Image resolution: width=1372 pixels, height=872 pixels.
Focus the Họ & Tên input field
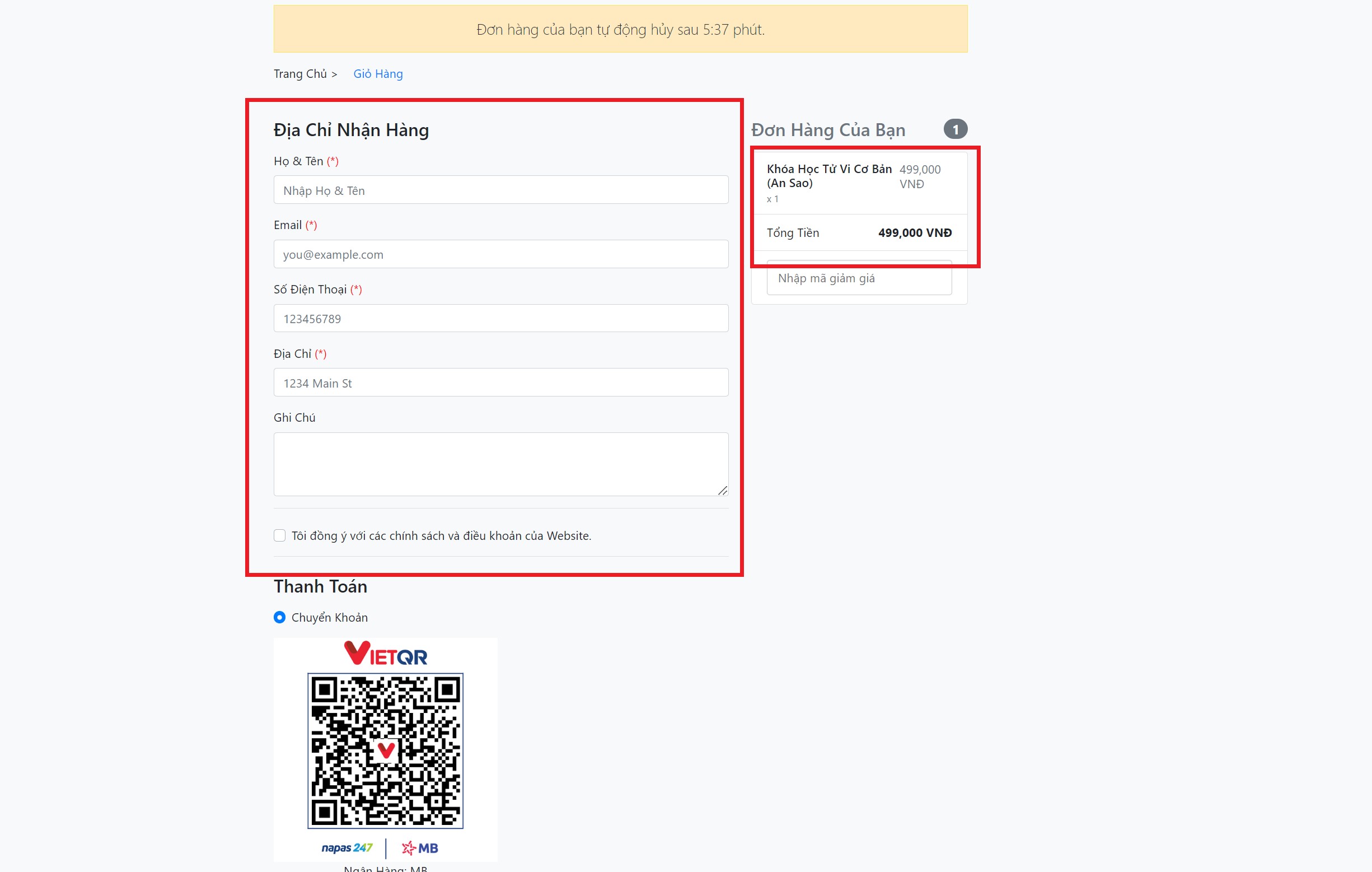[500, 190]
